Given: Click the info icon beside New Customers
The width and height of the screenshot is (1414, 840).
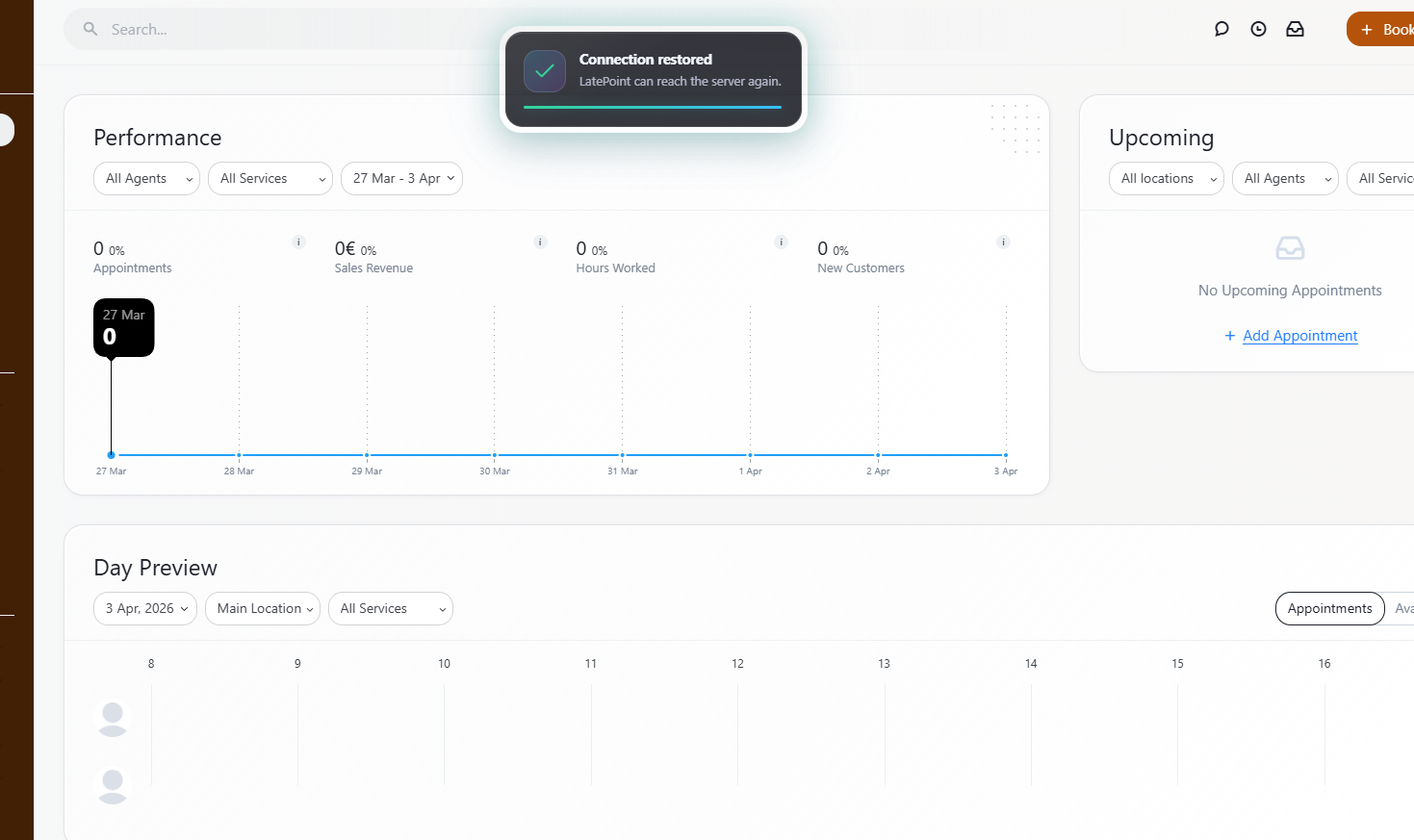Looking at the screenshot, I should pos(1003,242).
